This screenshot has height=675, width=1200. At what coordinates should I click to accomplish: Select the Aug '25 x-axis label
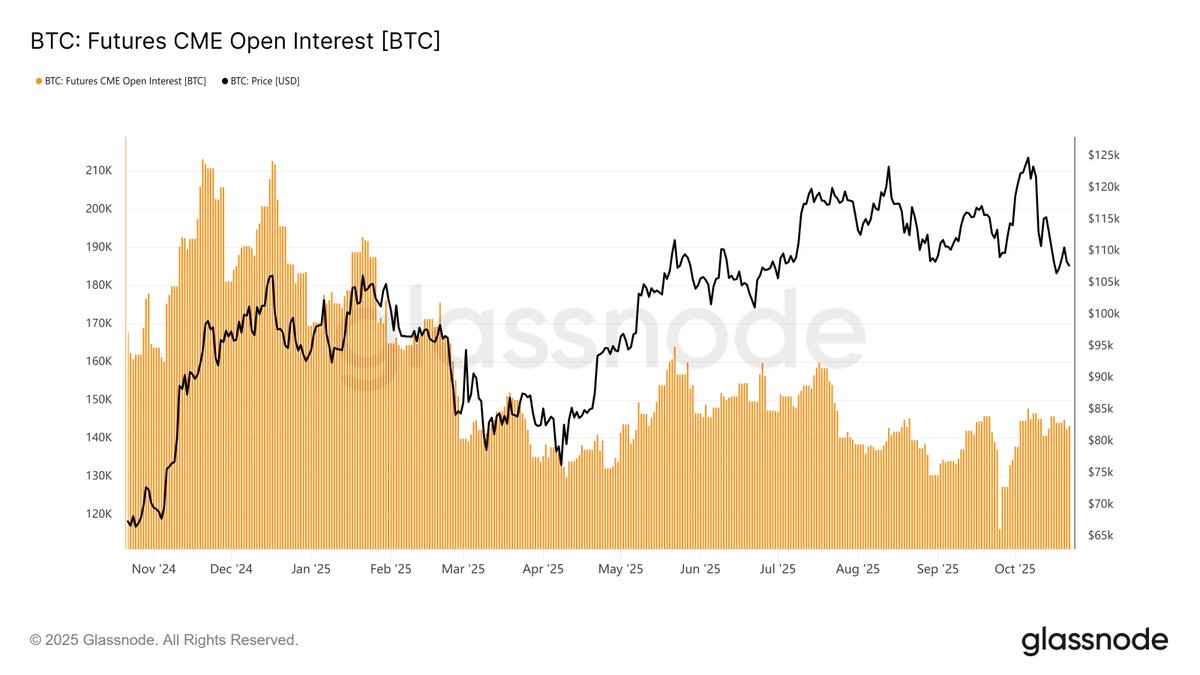pos(857,569)
